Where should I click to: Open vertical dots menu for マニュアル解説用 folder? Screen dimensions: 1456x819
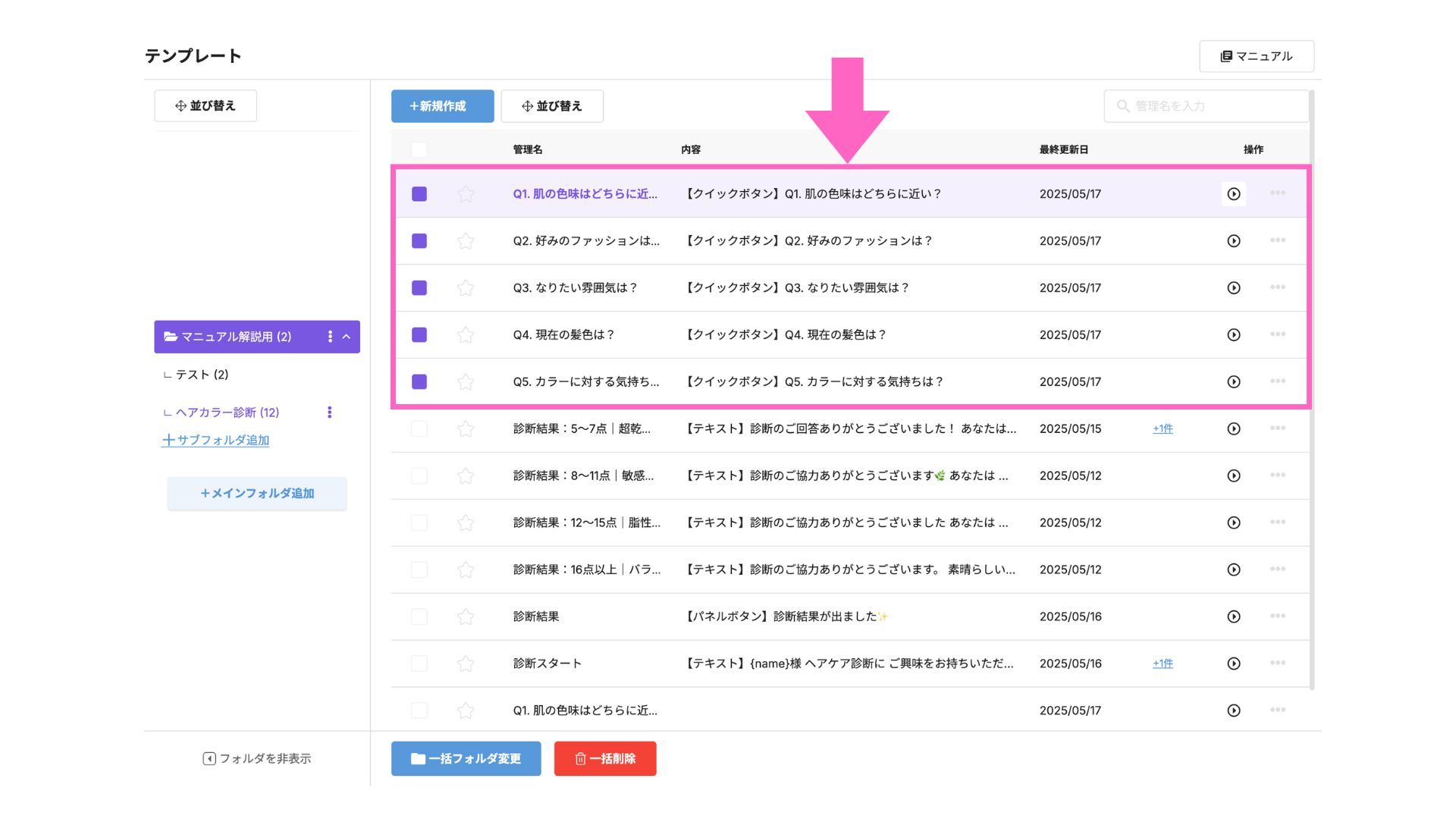330,337
